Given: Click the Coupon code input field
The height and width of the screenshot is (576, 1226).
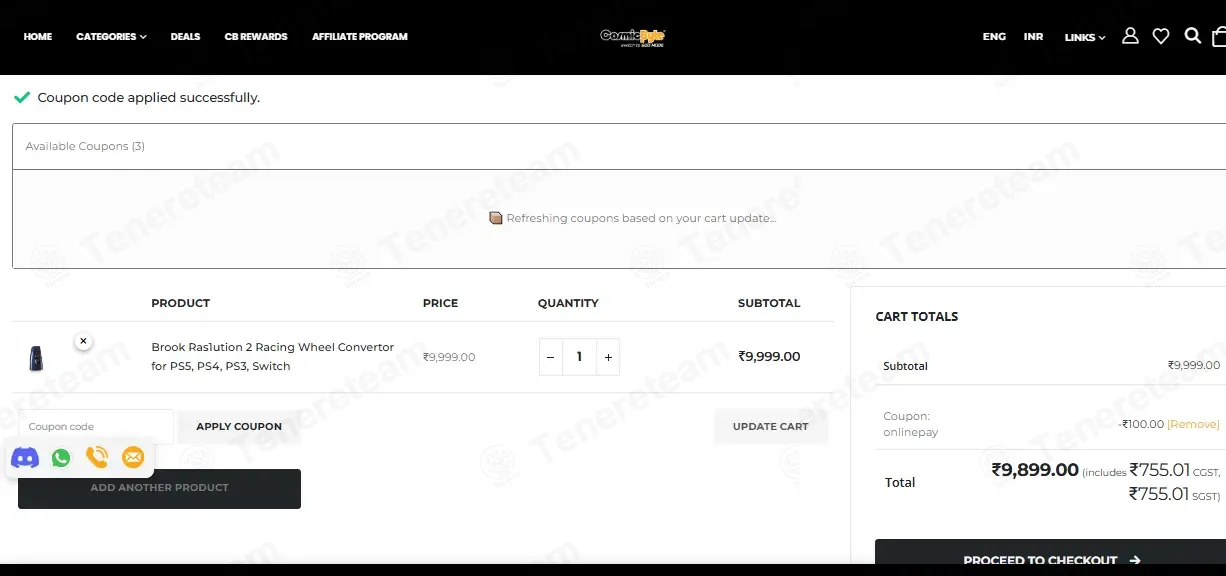Looking at the screenshot, I should 96,426.
